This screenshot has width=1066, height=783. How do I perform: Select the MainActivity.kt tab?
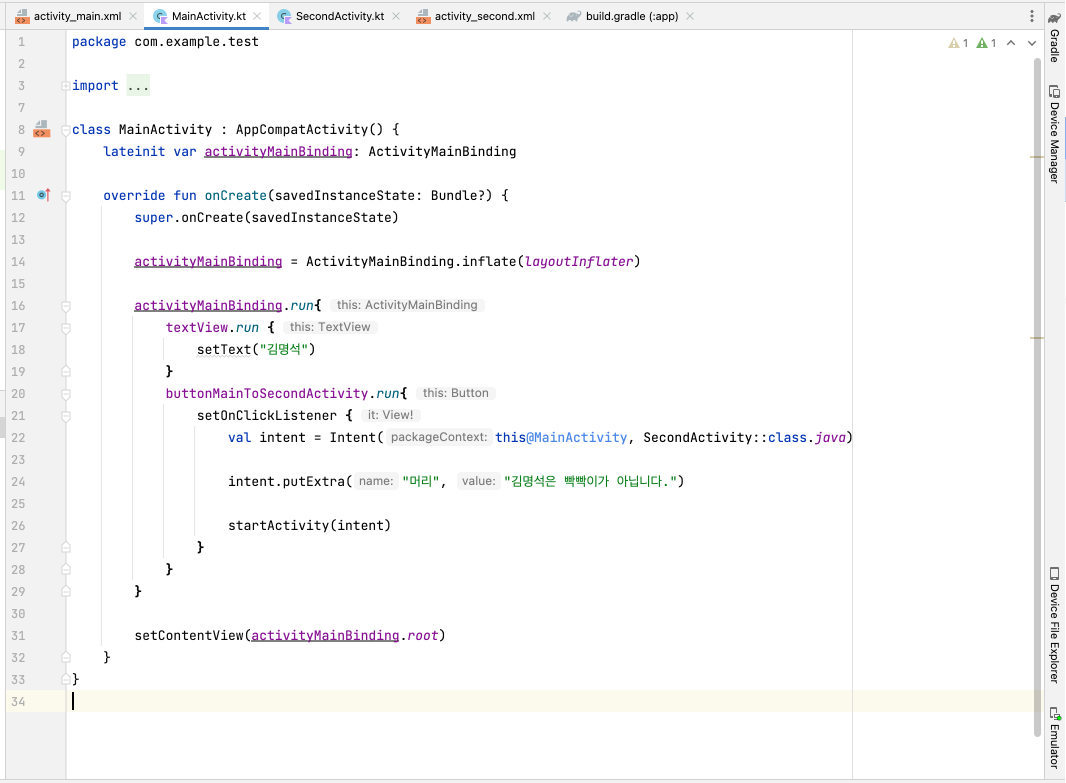[208, 16]
